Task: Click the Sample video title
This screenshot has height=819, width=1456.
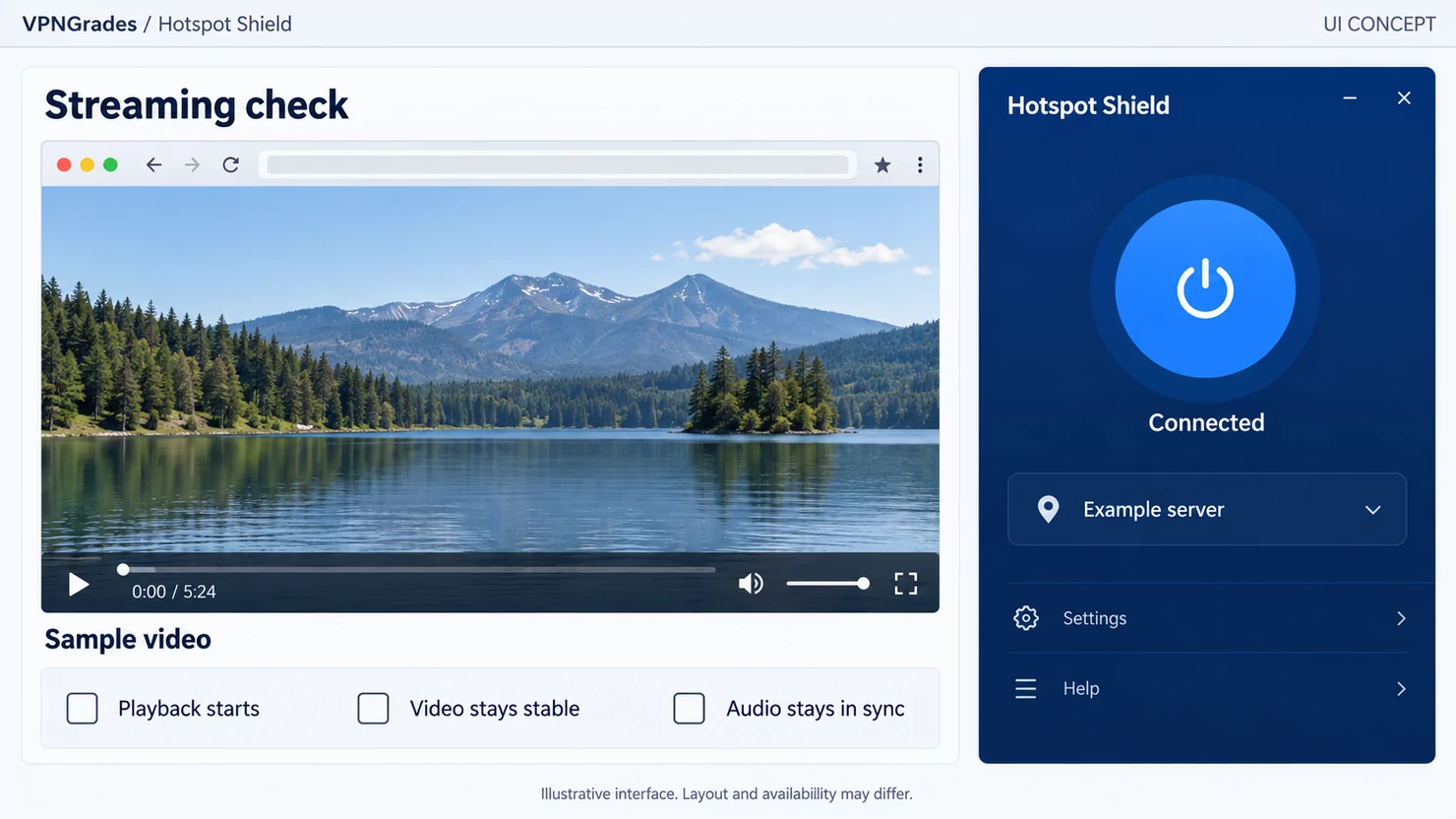Action: [128, 639]
